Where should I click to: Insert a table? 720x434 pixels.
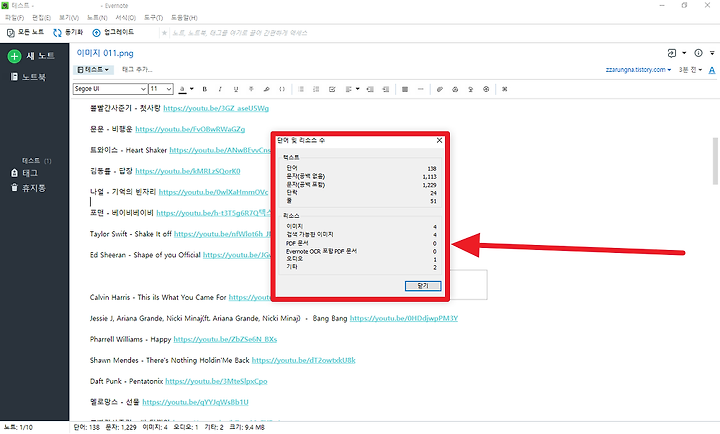405,89
